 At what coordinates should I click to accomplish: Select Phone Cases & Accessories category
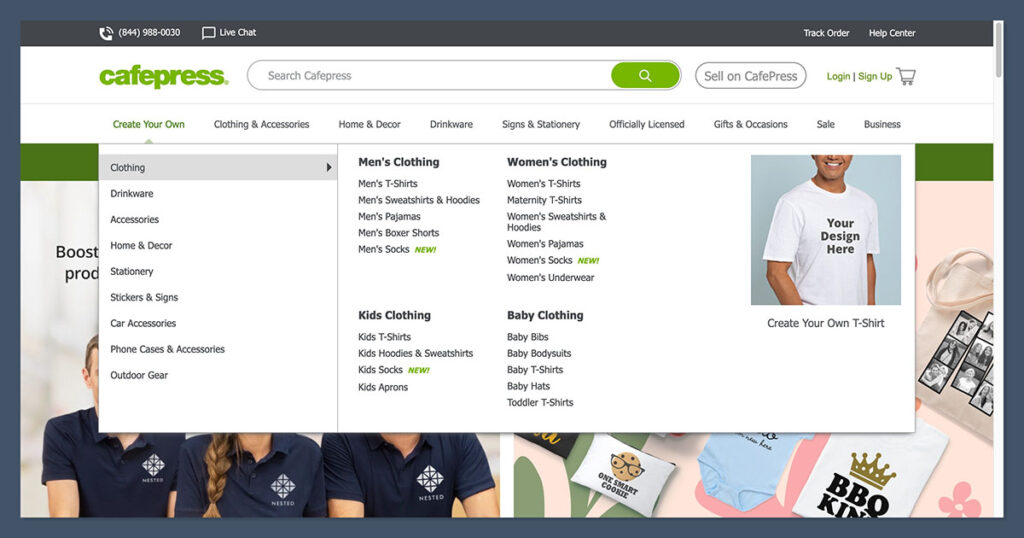point(167,350)
